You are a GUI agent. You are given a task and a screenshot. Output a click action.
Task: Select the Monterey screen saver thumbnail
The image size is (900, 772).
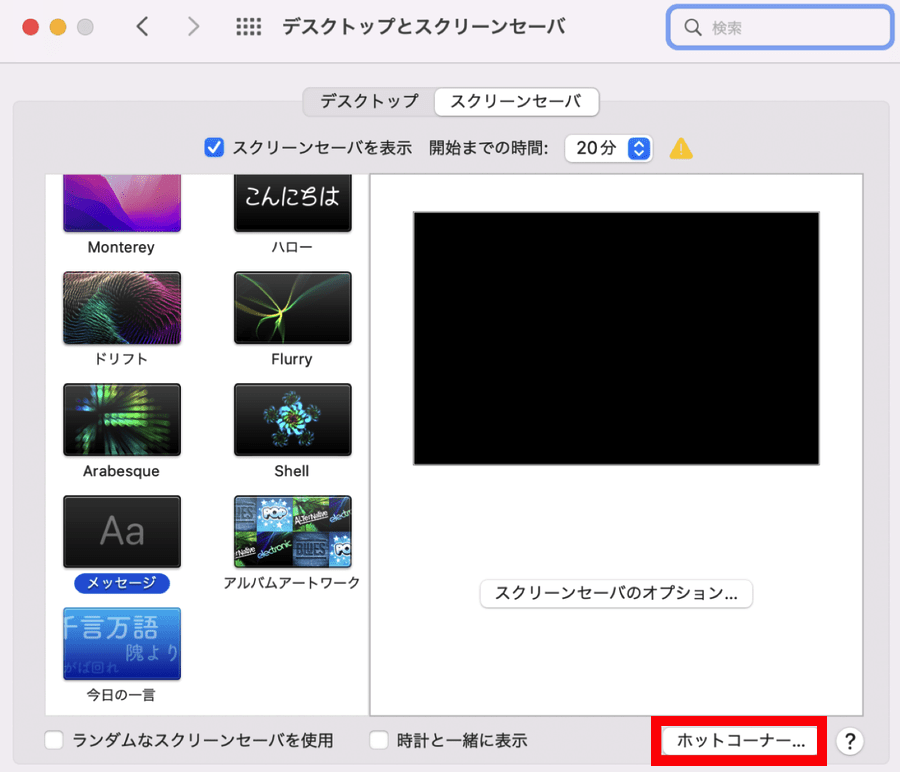122,203
